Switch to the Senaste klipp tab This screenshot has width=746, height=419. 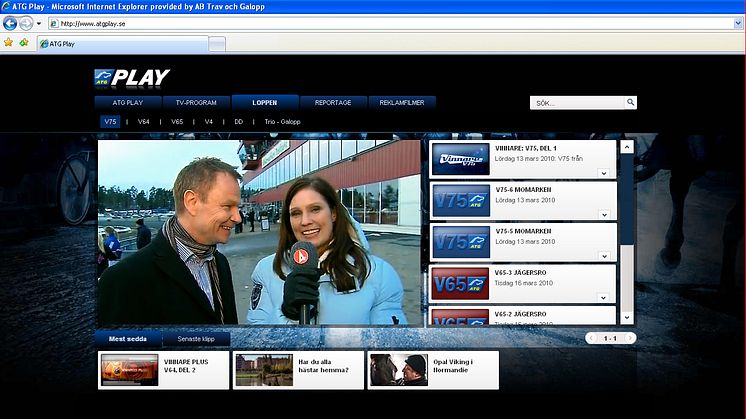point(196,339)
